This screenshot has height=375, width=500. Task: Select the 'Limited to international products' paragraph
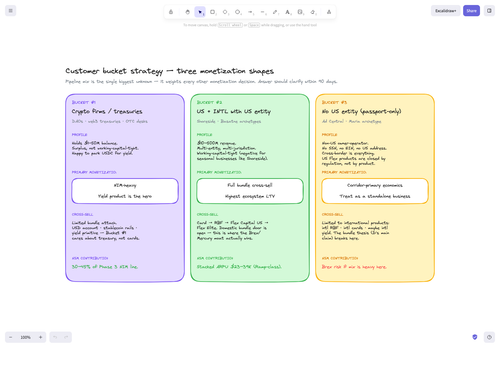point(355,230)
